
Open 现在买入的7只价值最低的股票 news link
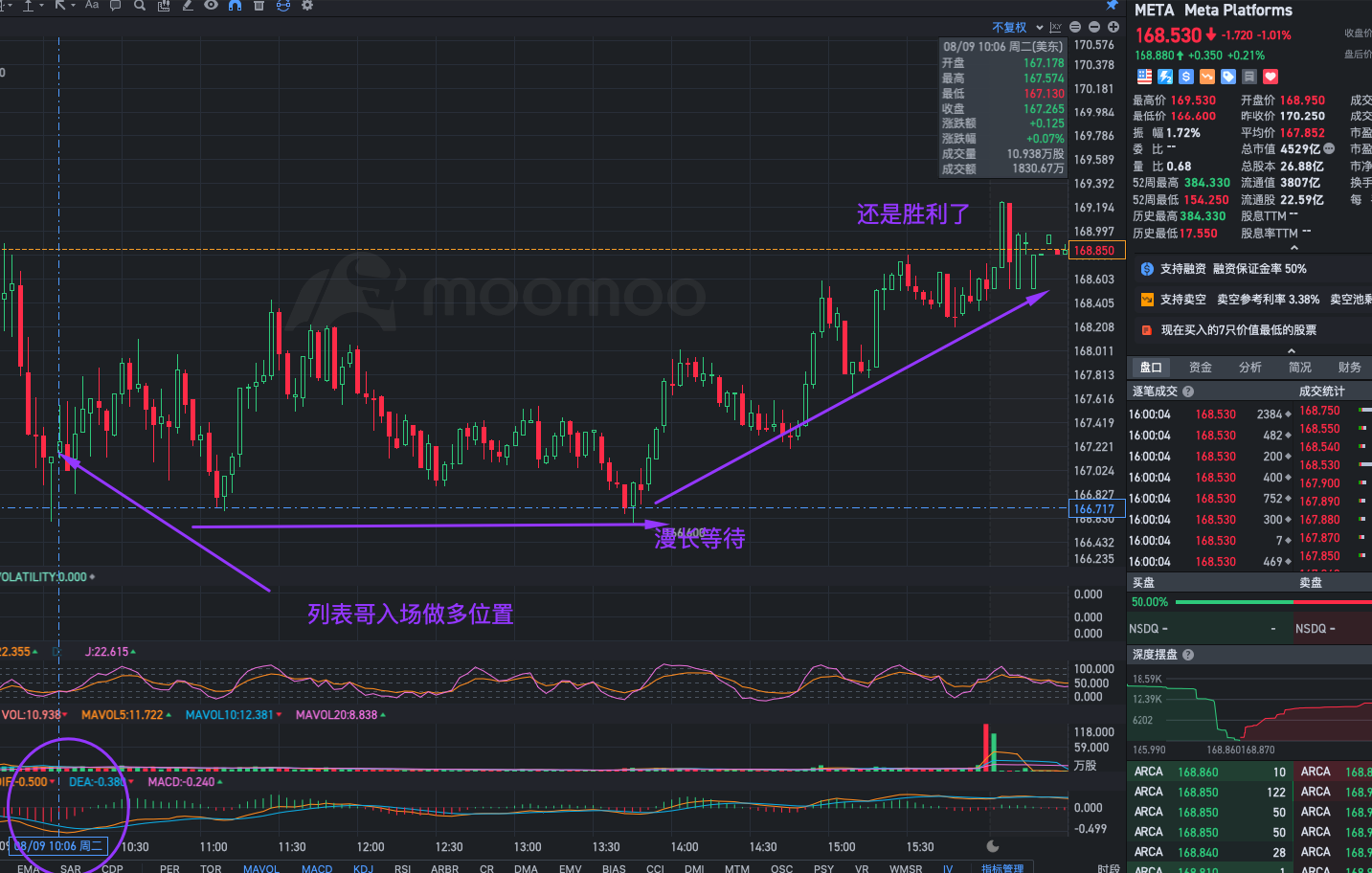click(1239, 330)
